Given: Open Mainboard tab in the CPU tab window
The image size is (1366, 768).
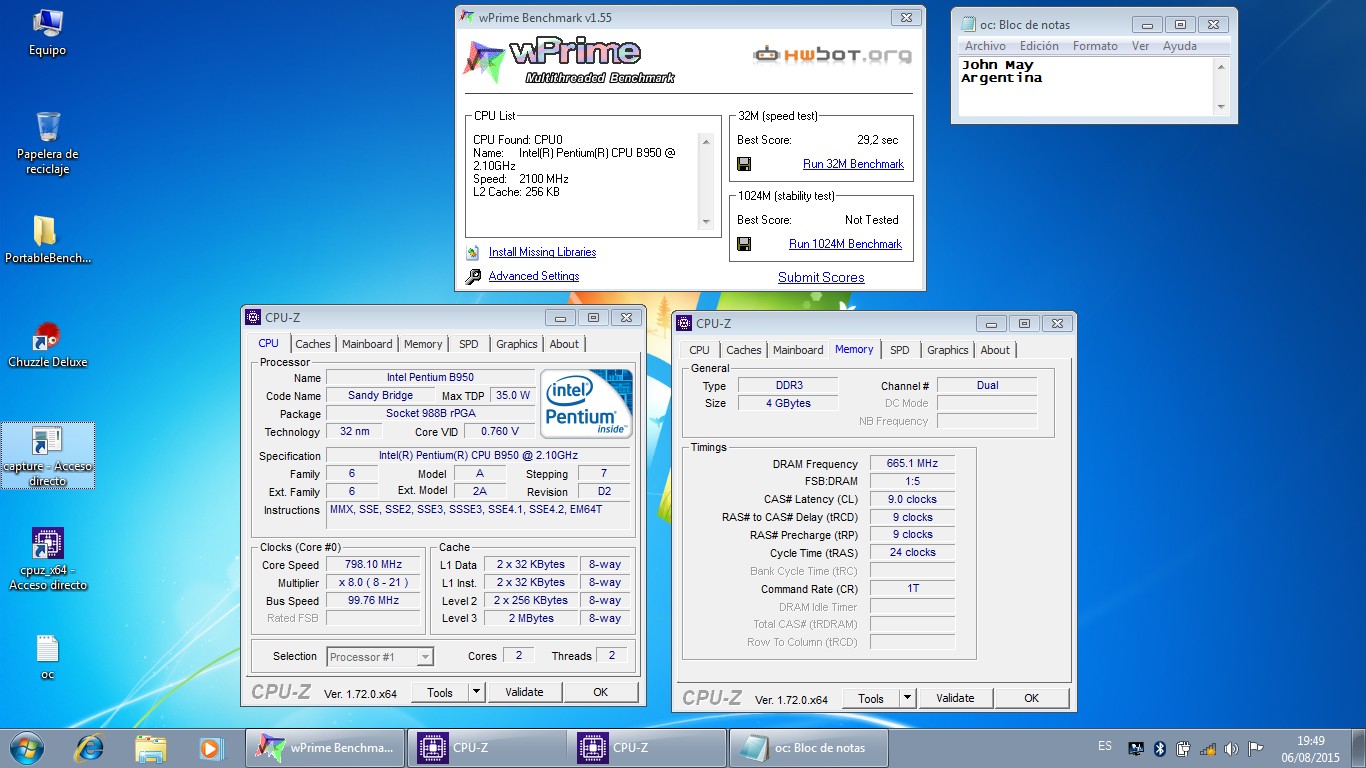Looking at the screenshot, I should coord(367,344).
